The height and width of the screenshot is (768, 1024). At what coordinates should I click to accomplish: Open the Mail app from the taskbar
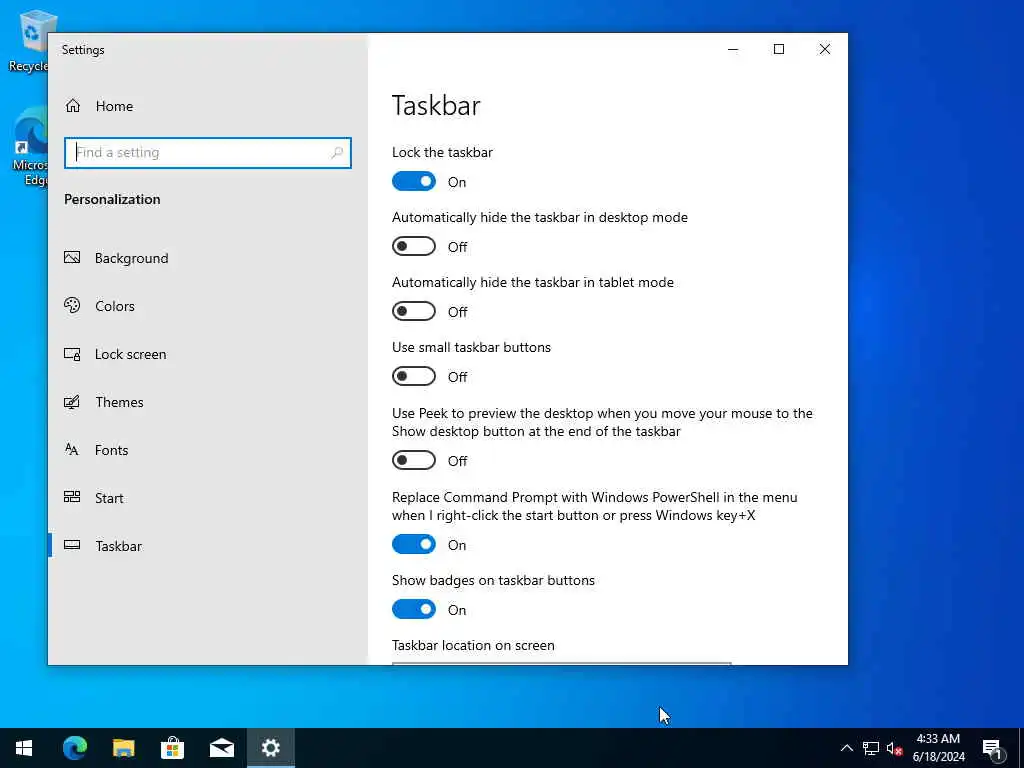pos(221,748)
